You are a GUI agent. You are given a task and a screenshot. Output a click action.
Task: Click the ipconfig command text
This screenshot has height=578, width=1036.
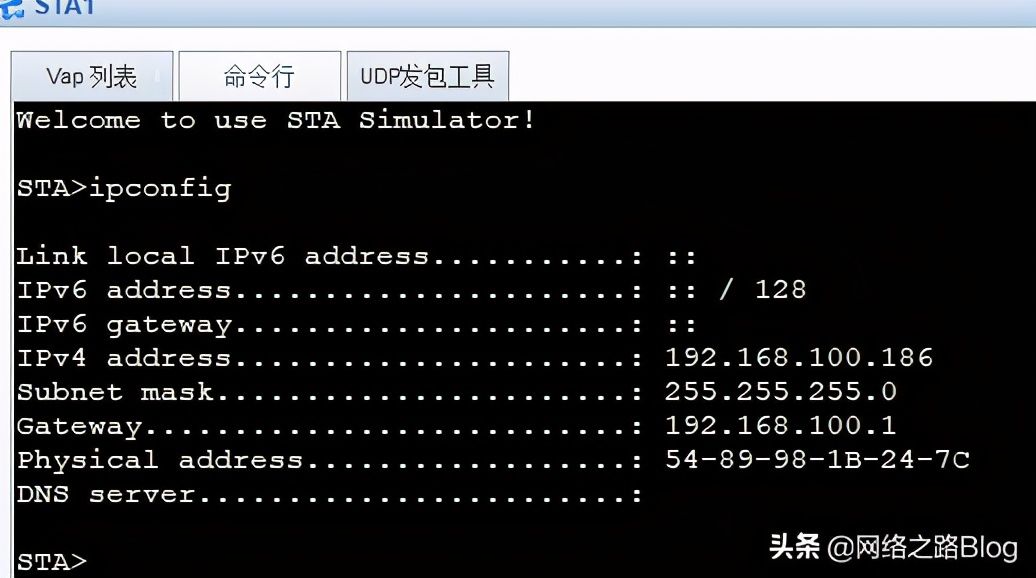coord(160,188)
